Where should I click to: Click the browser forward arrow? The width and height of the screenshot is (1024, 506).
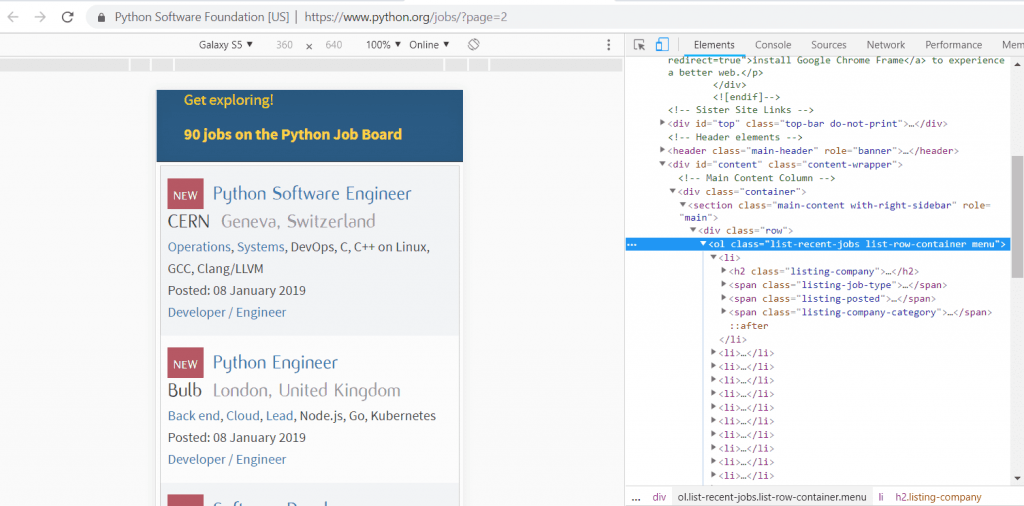point(40,18)
